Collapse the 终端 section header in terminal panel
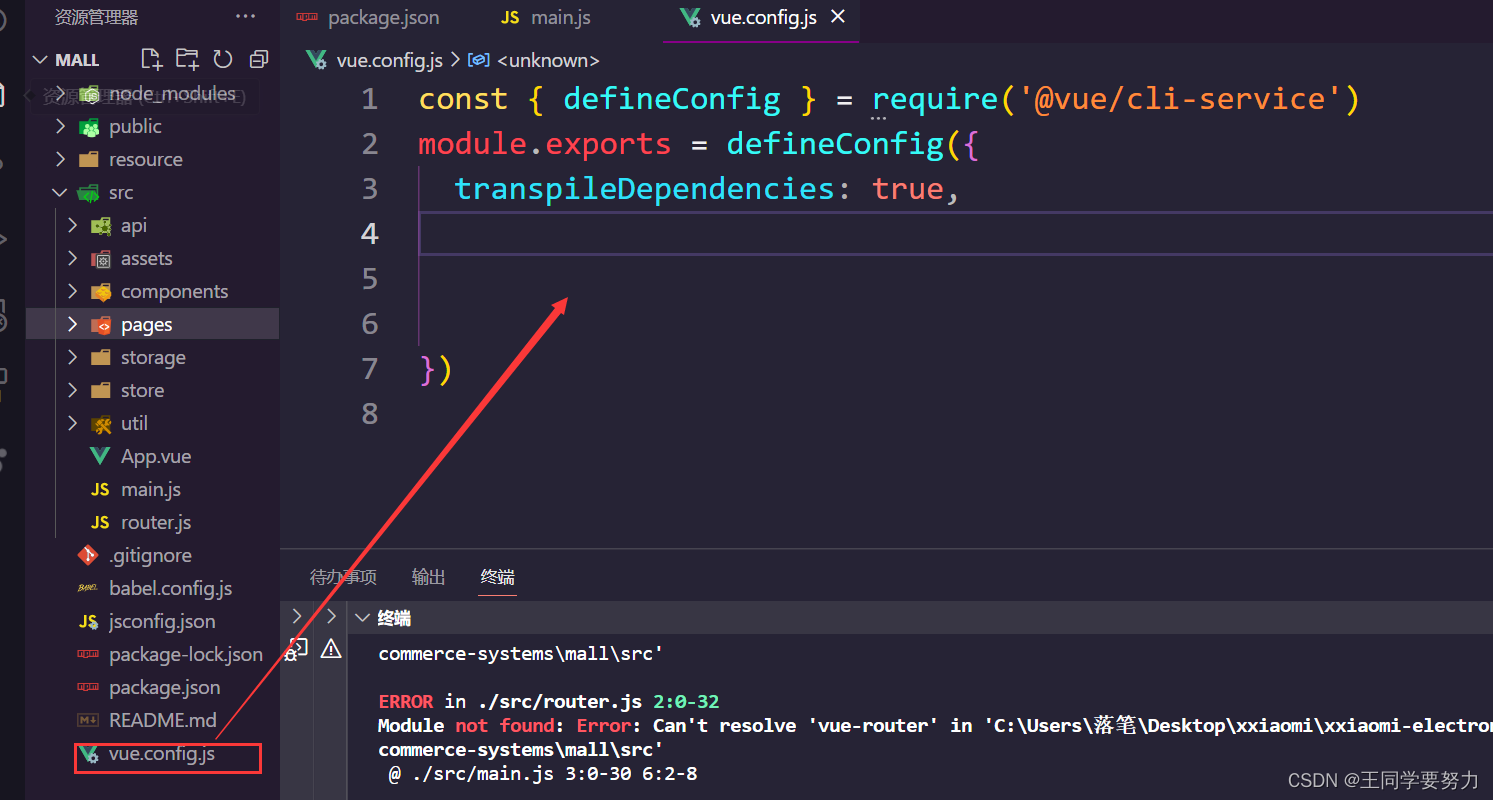Screen dimensions: 1493x800 point(363,618)
